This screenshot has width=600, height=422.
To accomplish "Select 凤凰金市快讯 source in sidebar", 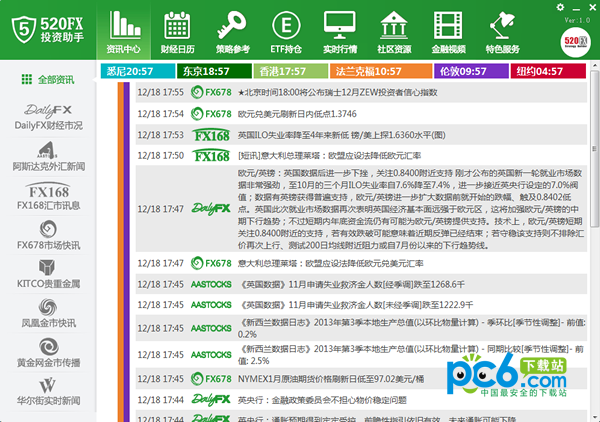I will [48, 313].
